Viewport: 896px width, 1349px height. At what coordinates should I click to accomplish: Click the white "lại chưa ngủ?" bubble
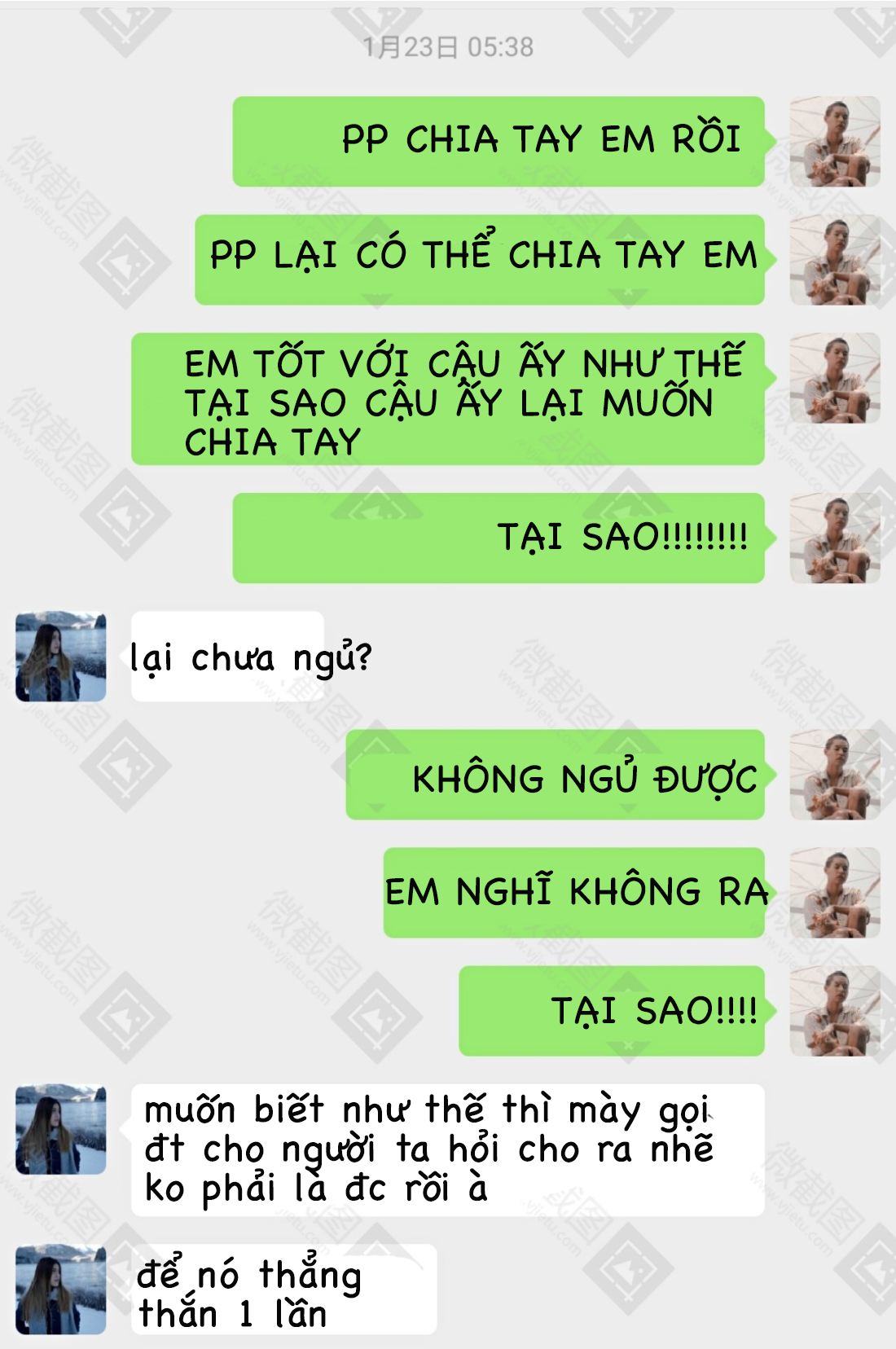228,657
